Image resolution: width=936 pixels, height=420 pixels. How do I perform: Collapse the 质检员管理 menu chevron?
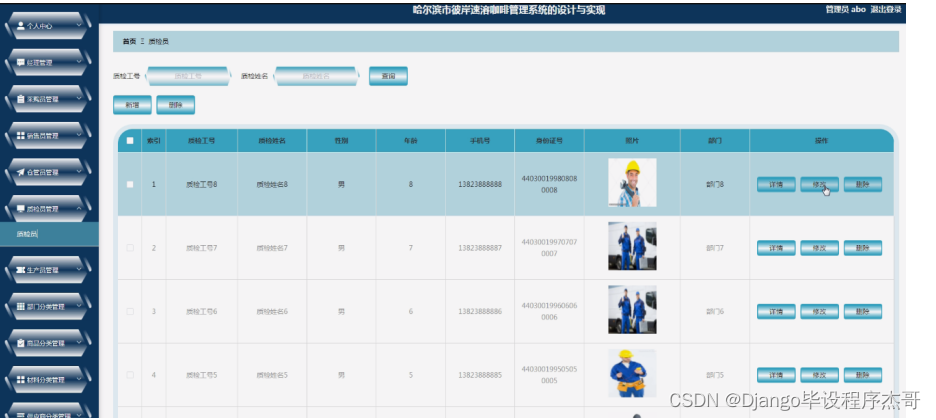[79, 209]
